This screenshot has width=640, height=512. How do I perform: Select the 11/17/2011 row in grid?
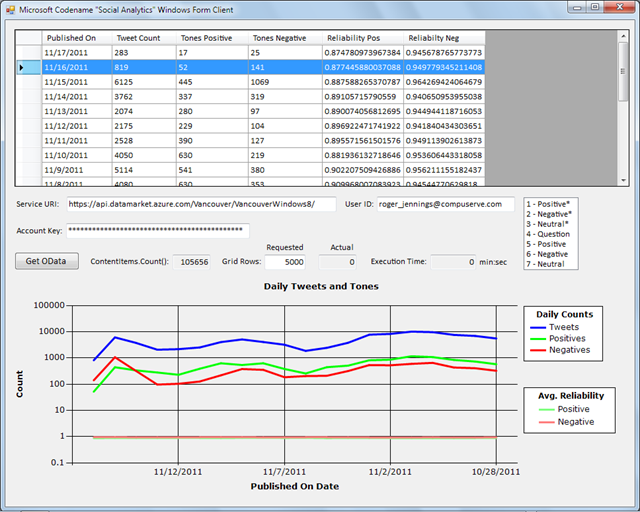click(x=76, y=52)
